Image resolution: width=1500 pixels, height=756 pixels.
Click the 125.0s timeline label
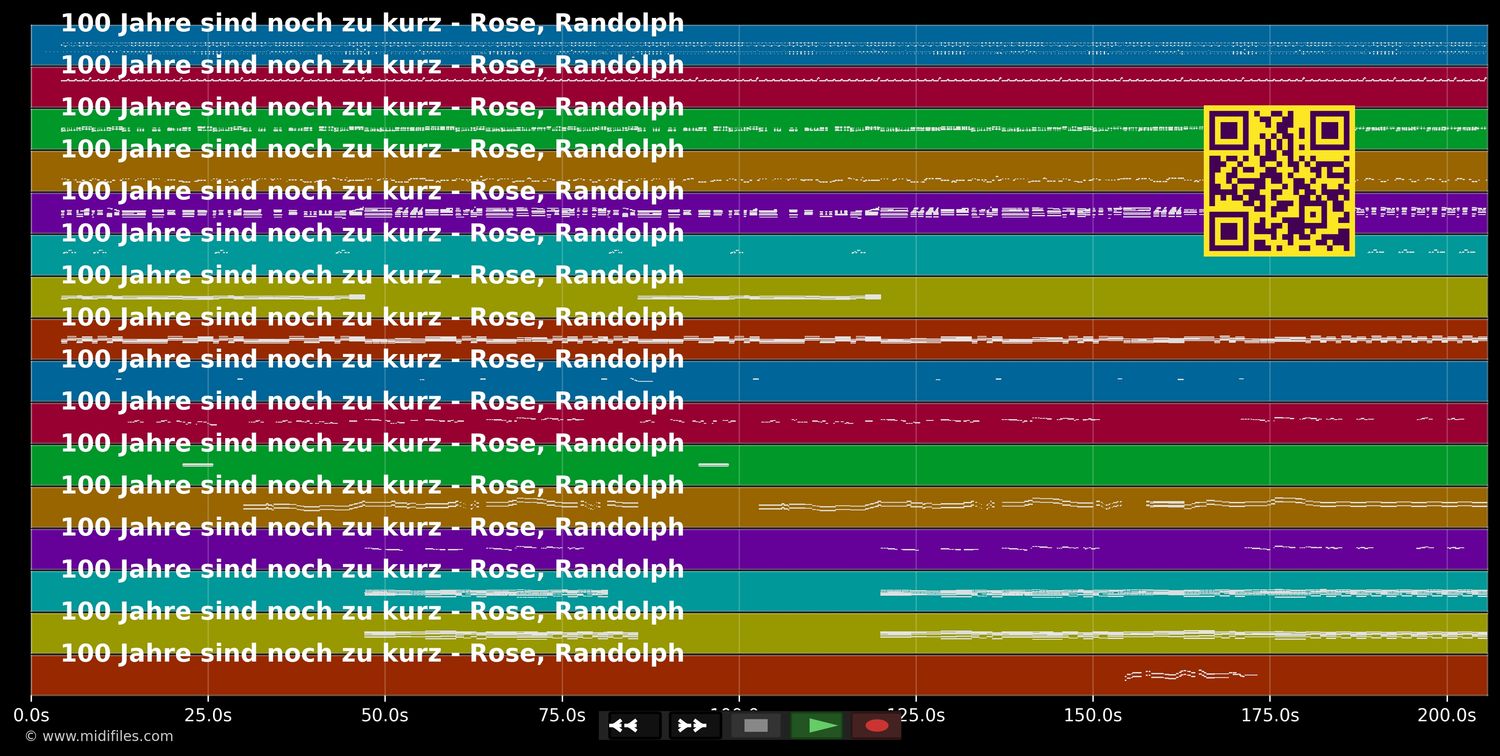[916, 715]
